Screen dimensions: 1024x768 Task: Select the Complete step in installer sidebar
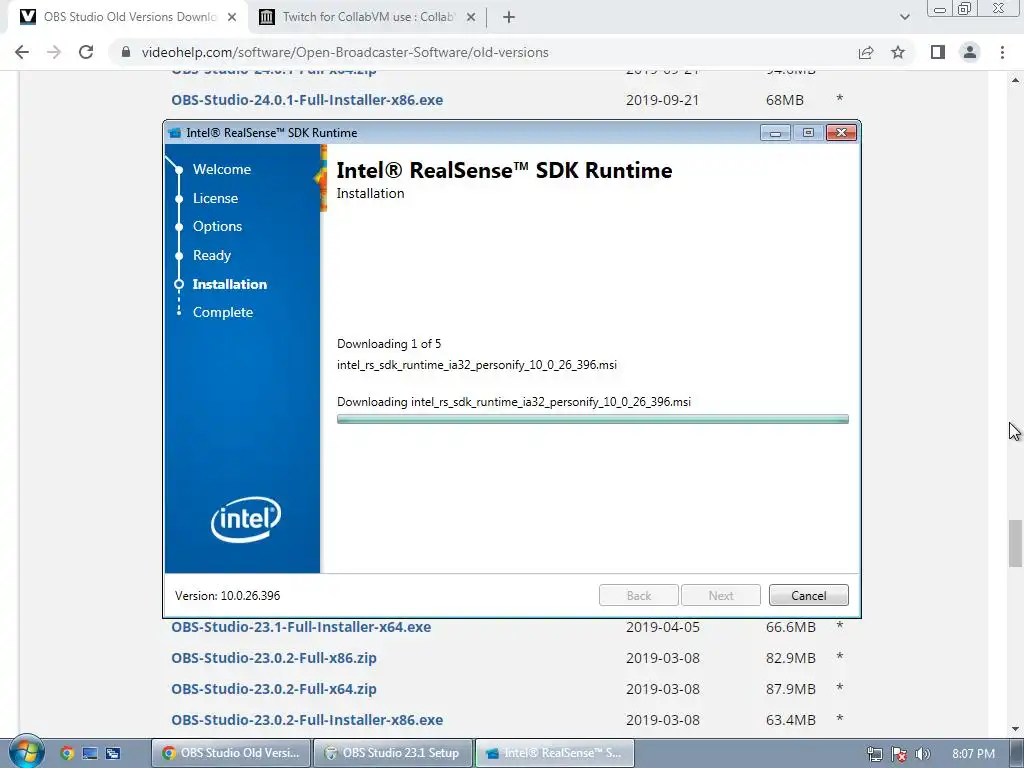coord(223,312)
